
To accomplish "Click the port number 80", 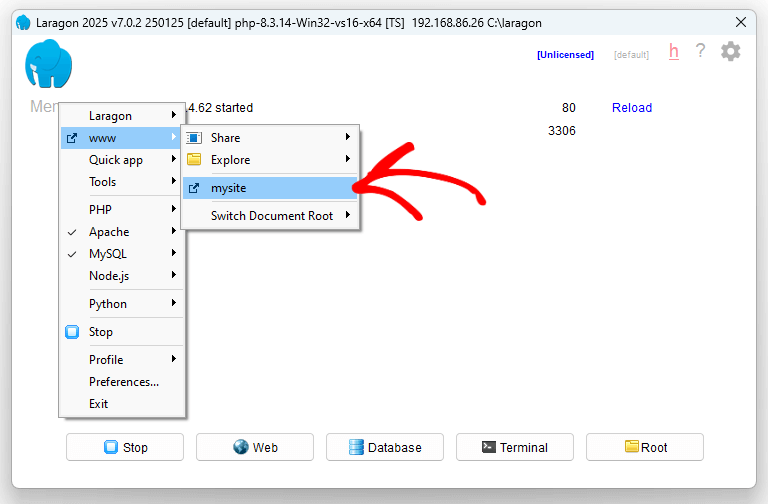I will (569, 108).
